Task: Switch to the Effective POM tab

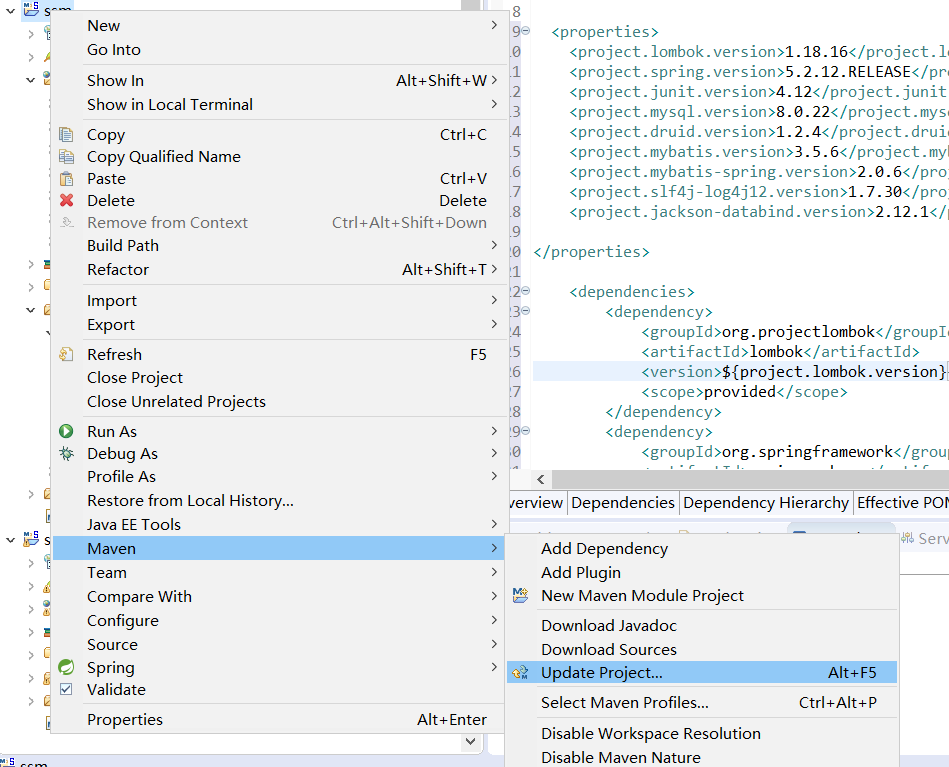Action: coord(902,502)
